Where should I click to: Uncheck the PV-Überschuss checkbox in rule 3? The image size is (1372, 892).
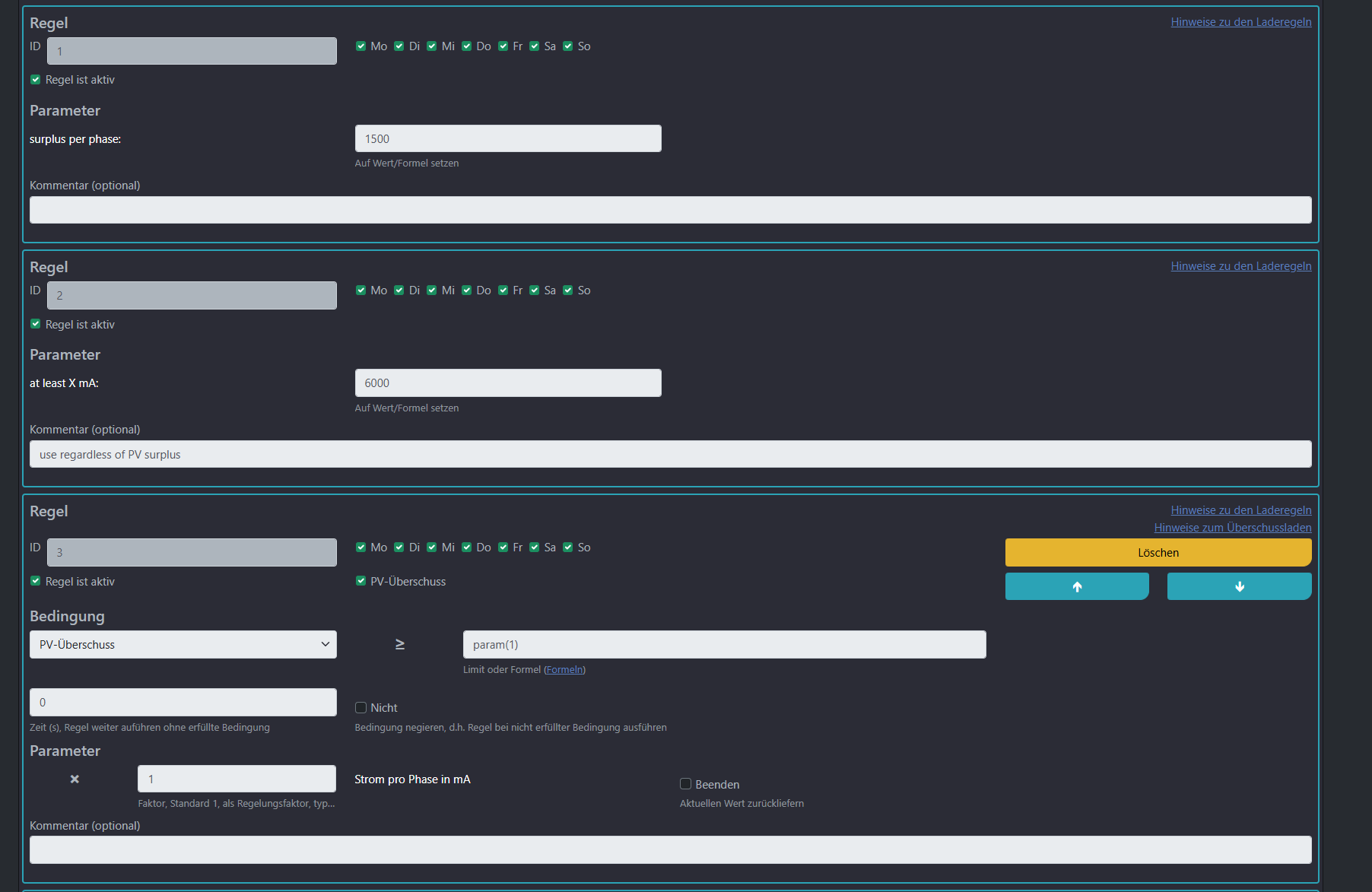(x=361, y=581)
